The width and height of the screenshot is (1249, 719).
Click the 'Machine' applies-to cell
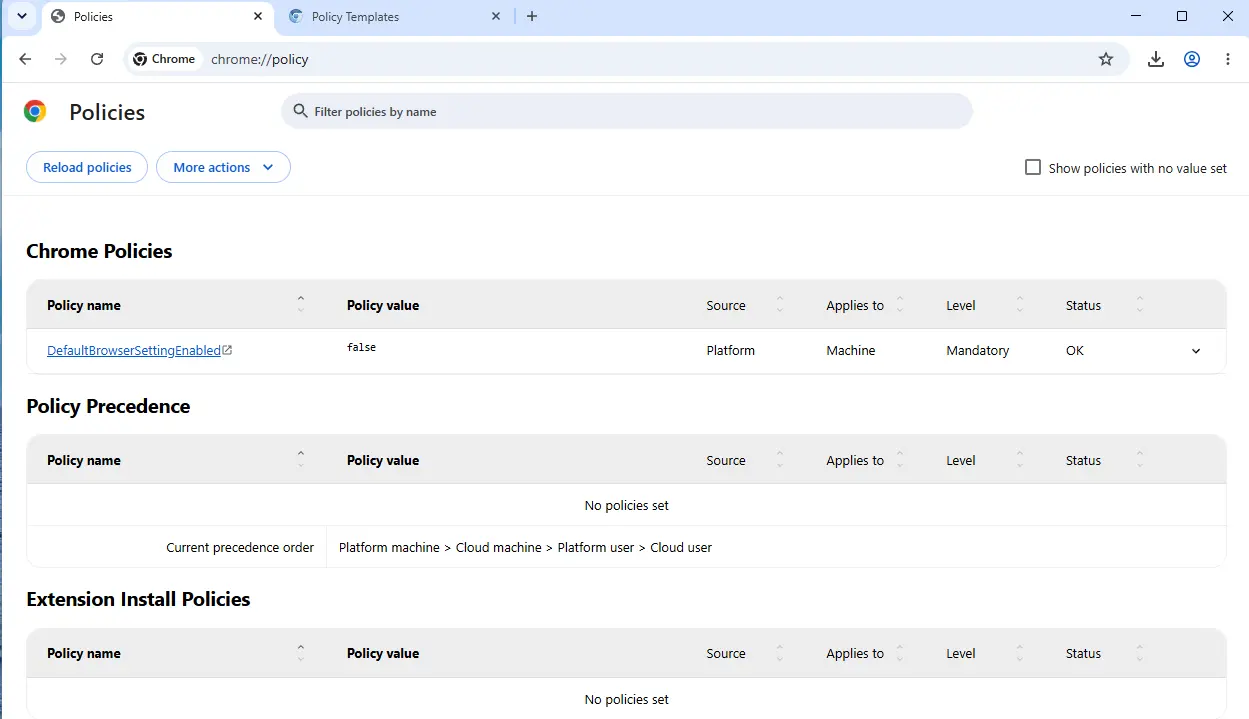click(x=850, y=351)
